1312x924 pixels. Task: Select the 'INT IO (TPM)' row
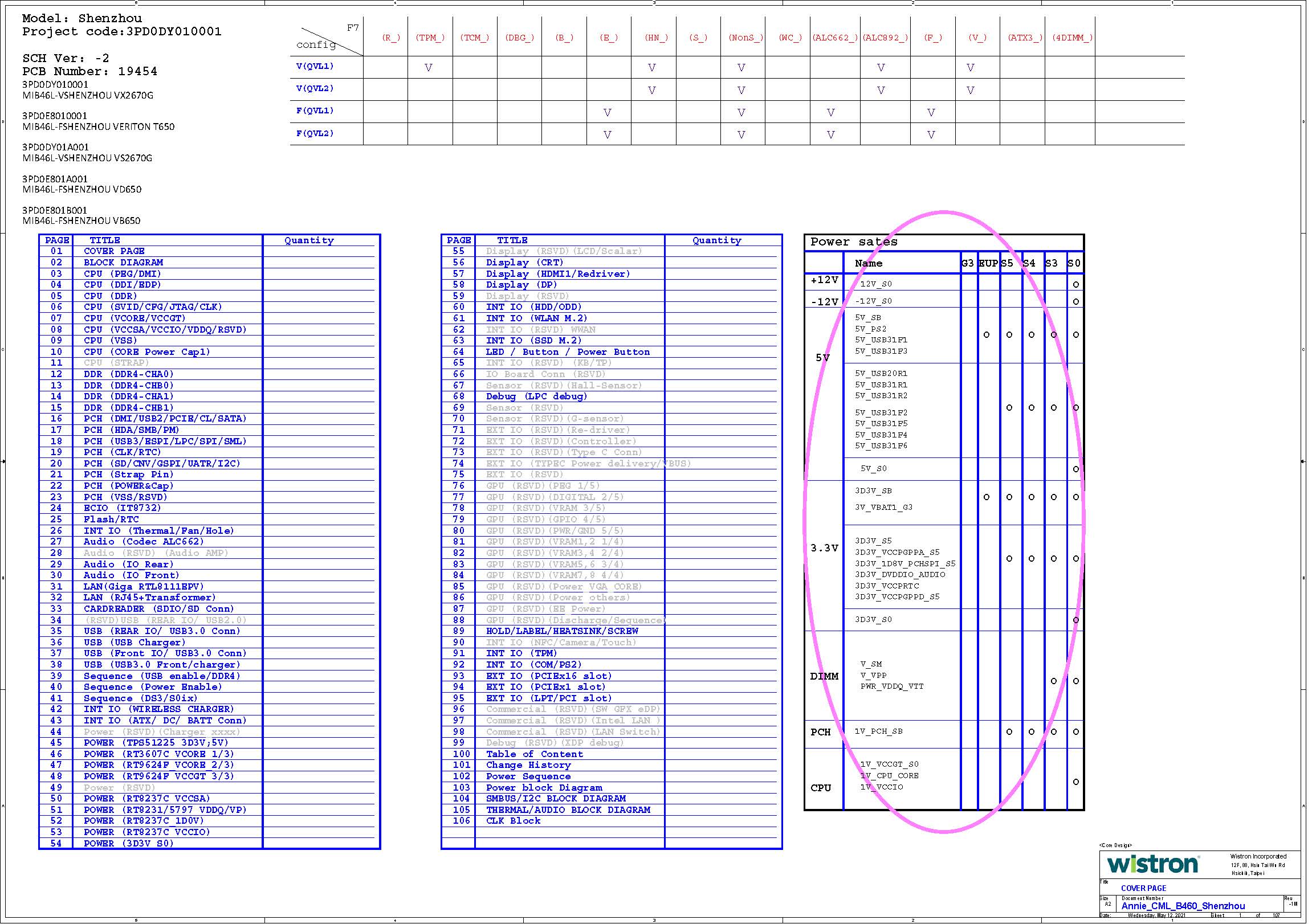pyautogui.click(x=523, y=655)
